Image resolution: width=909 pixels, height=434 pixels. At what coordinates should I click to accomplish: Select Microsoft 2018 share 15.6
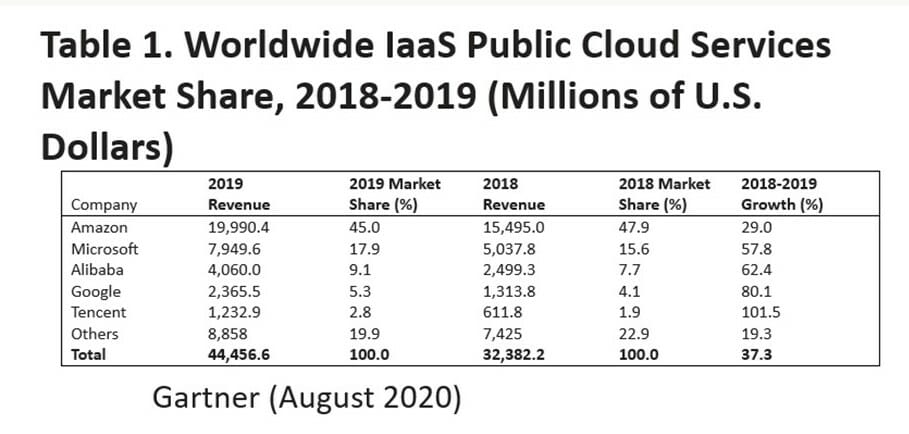click(x=632, y=249)
